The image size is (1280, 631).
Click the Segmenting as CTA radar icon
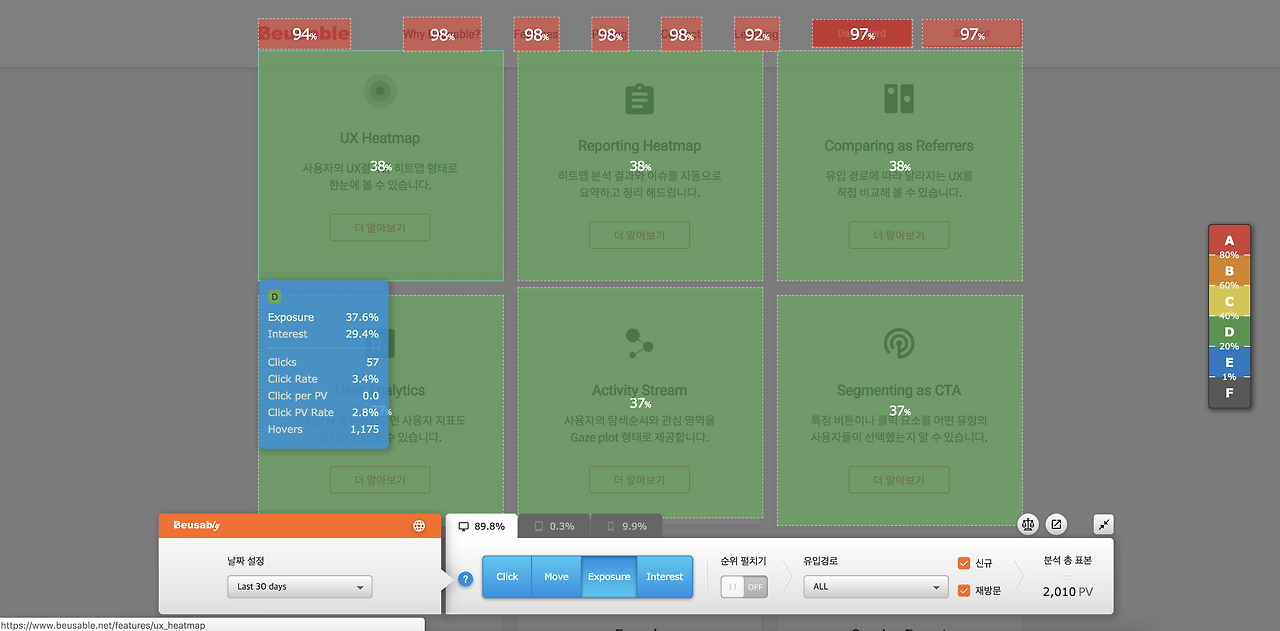click(x=899, y=344)
